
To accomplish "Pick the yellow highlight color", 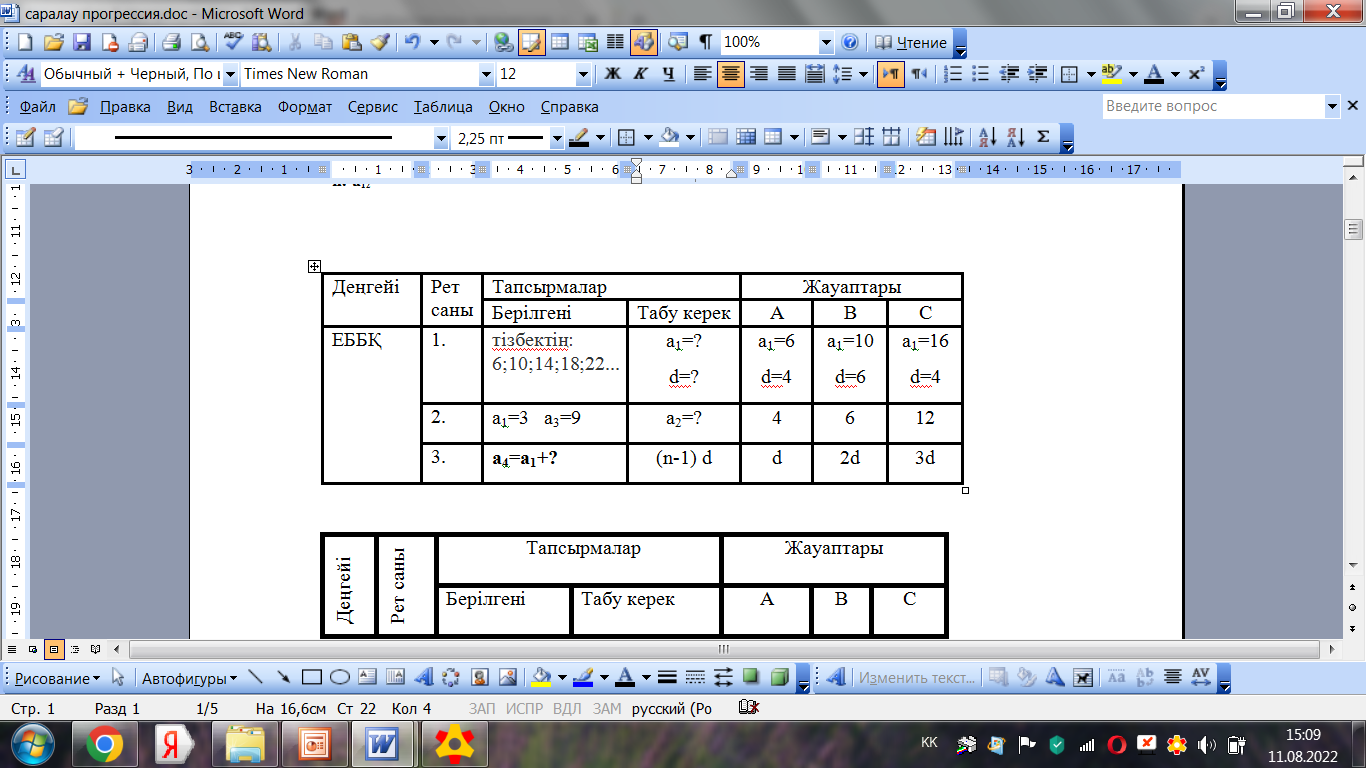I will (x=1110, y=74).
